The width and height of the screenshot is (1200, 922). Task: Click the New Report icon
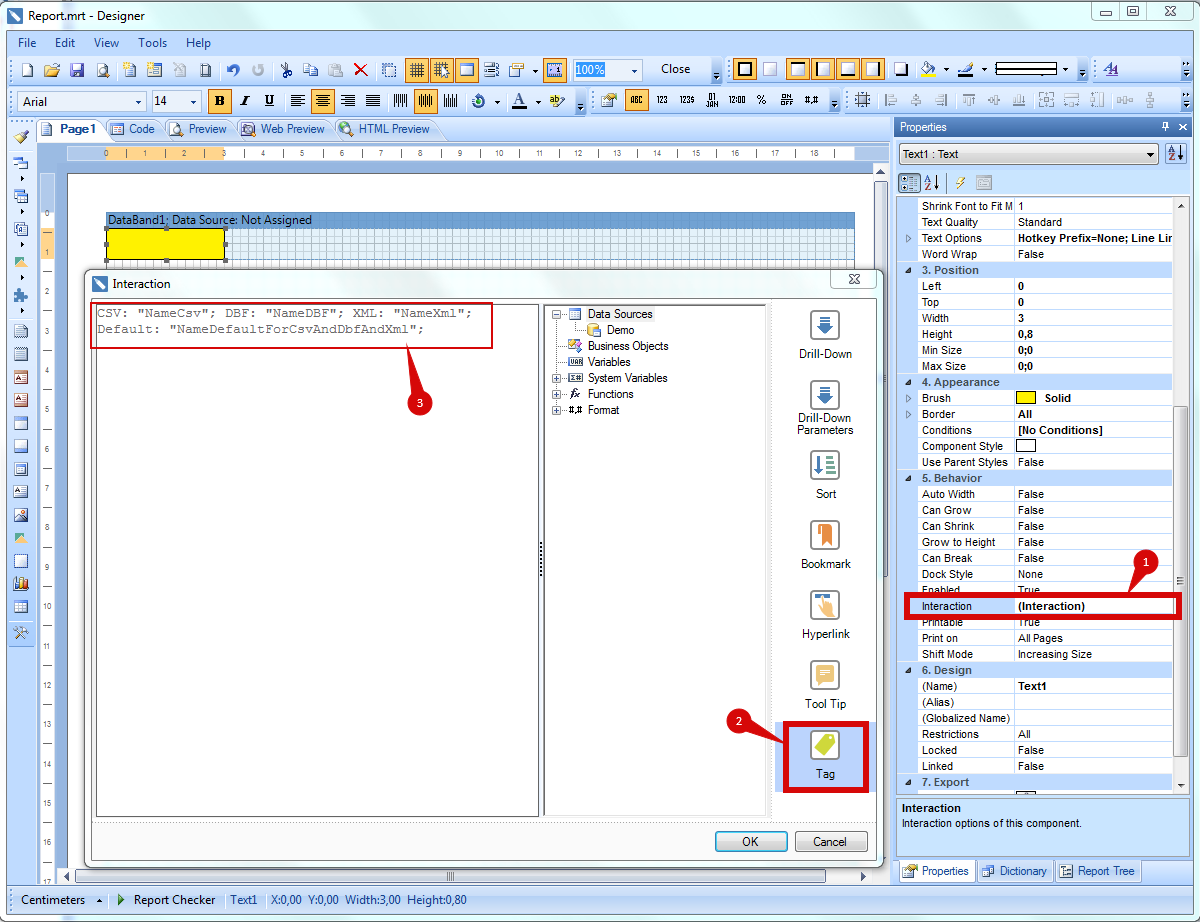pos(28,70)
